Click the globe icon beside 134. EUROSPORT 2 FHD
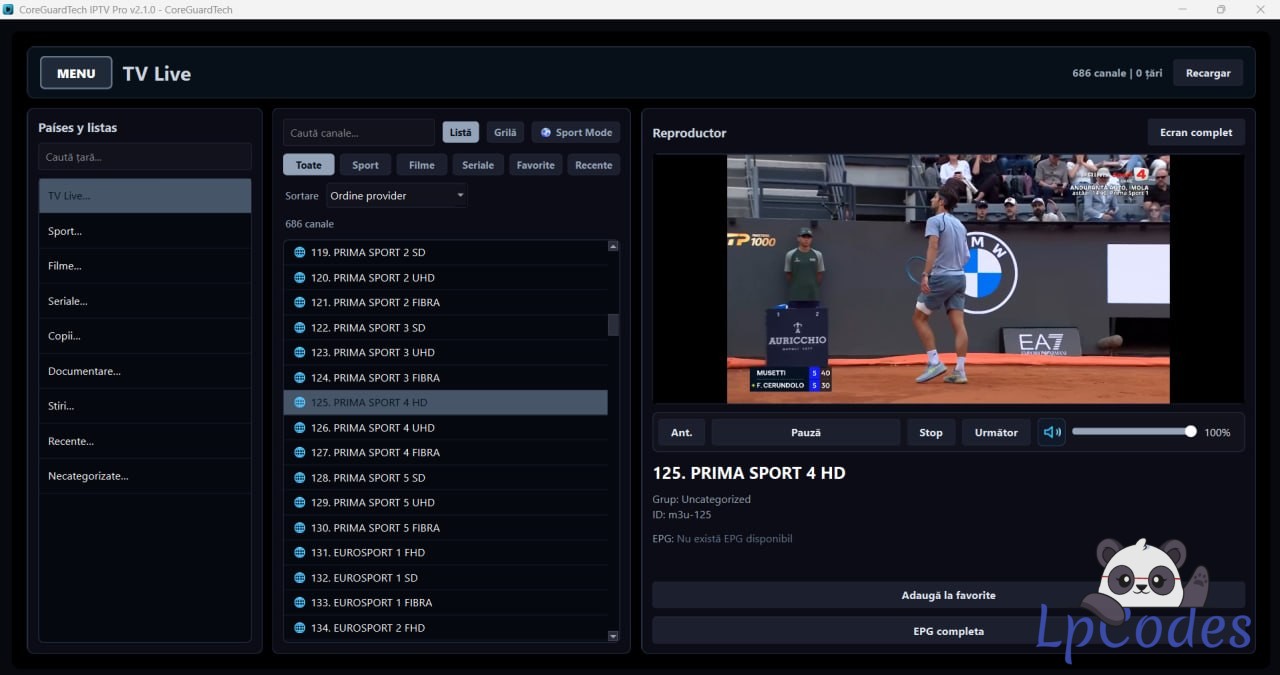The image size is (1280, 675). [x=299, y=627]
